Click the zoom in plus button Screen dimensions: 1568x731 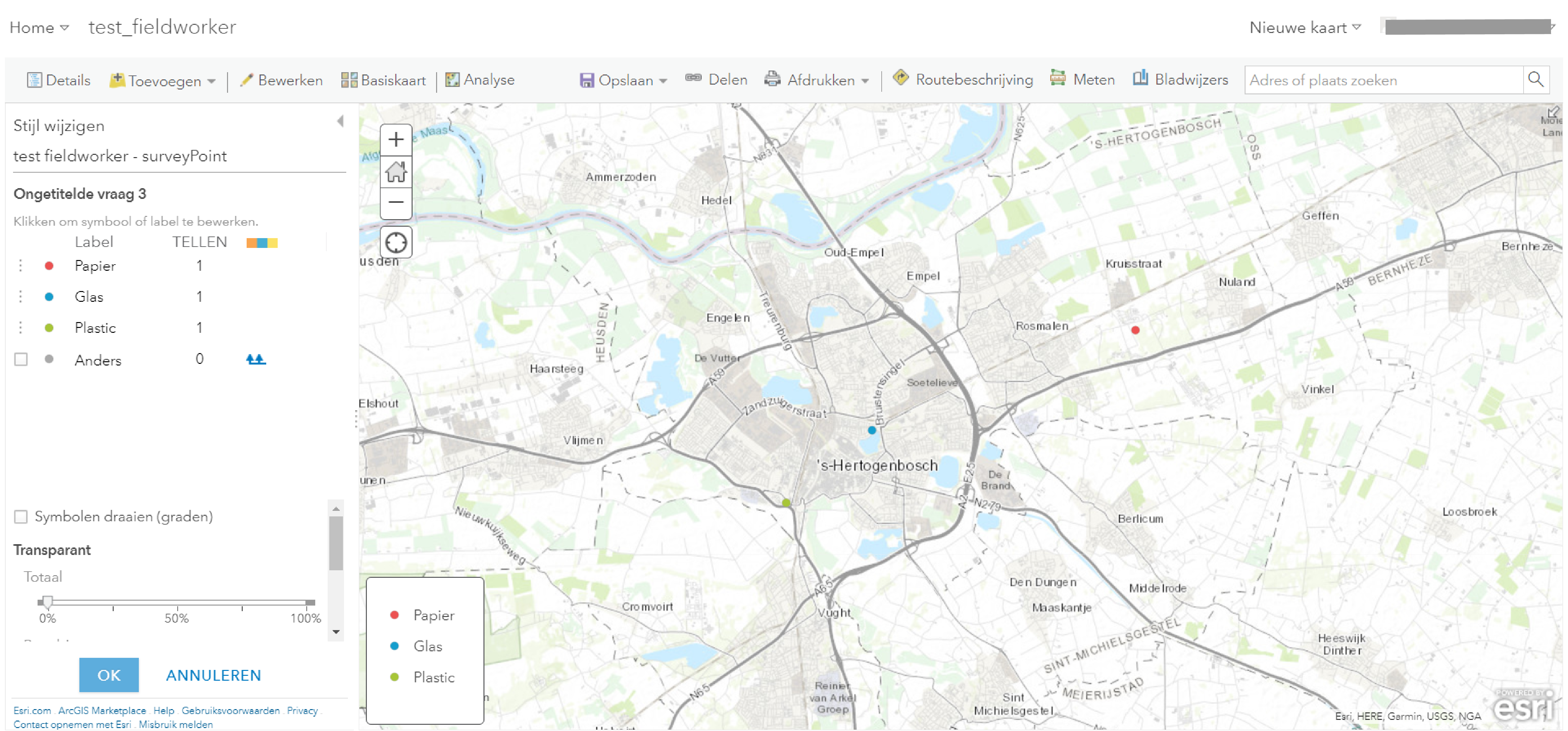(x=396, y=139)
